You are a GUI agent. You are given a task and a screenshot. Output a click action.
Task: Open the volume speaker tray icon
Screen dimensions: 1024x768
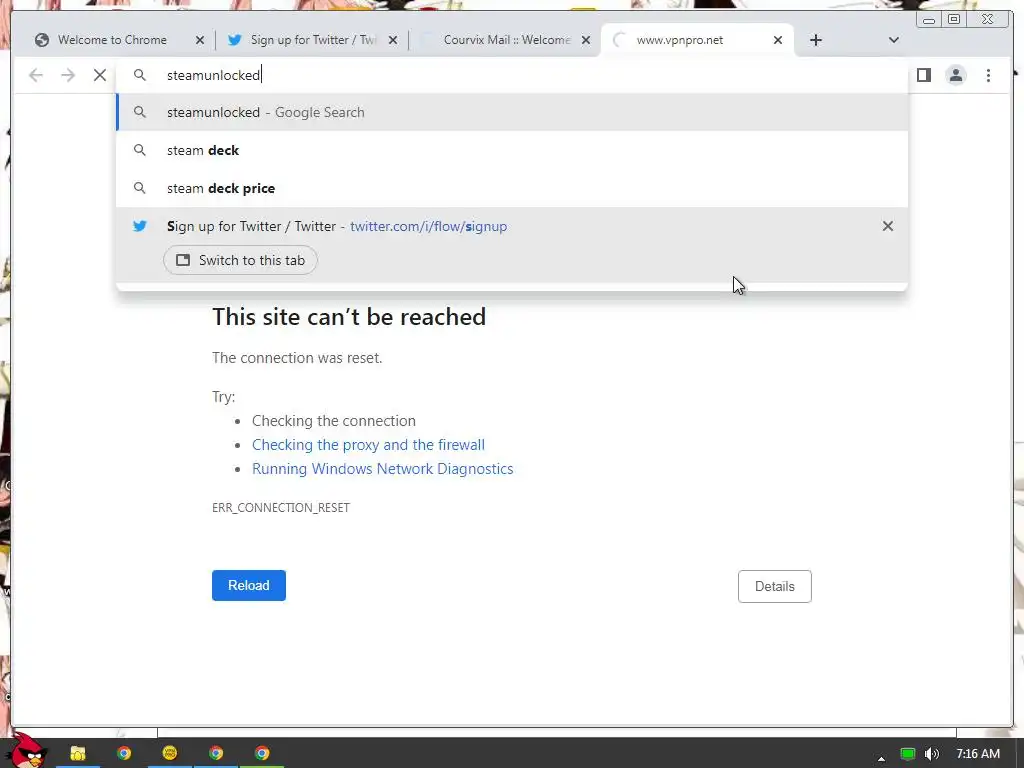[932, 754]
